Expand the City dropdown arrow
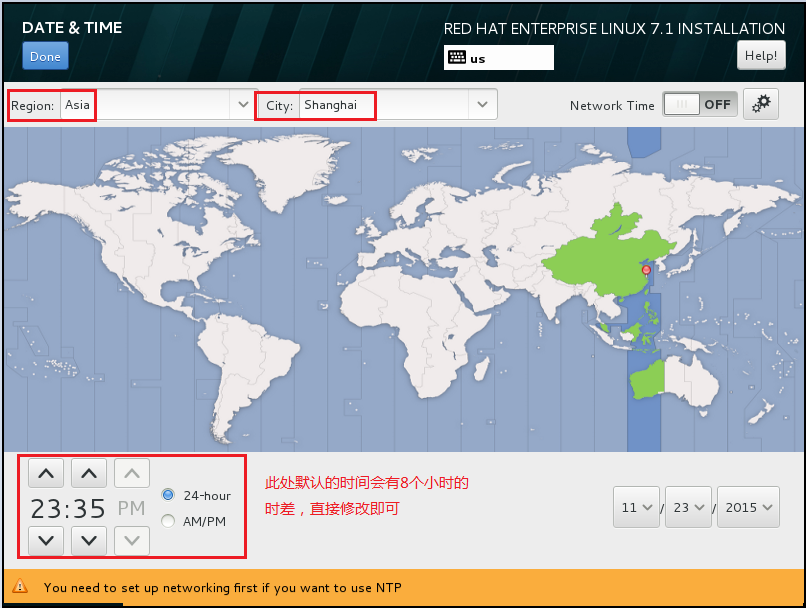The image size is (806, 608). pyautogui.click(x=482, y=105)
